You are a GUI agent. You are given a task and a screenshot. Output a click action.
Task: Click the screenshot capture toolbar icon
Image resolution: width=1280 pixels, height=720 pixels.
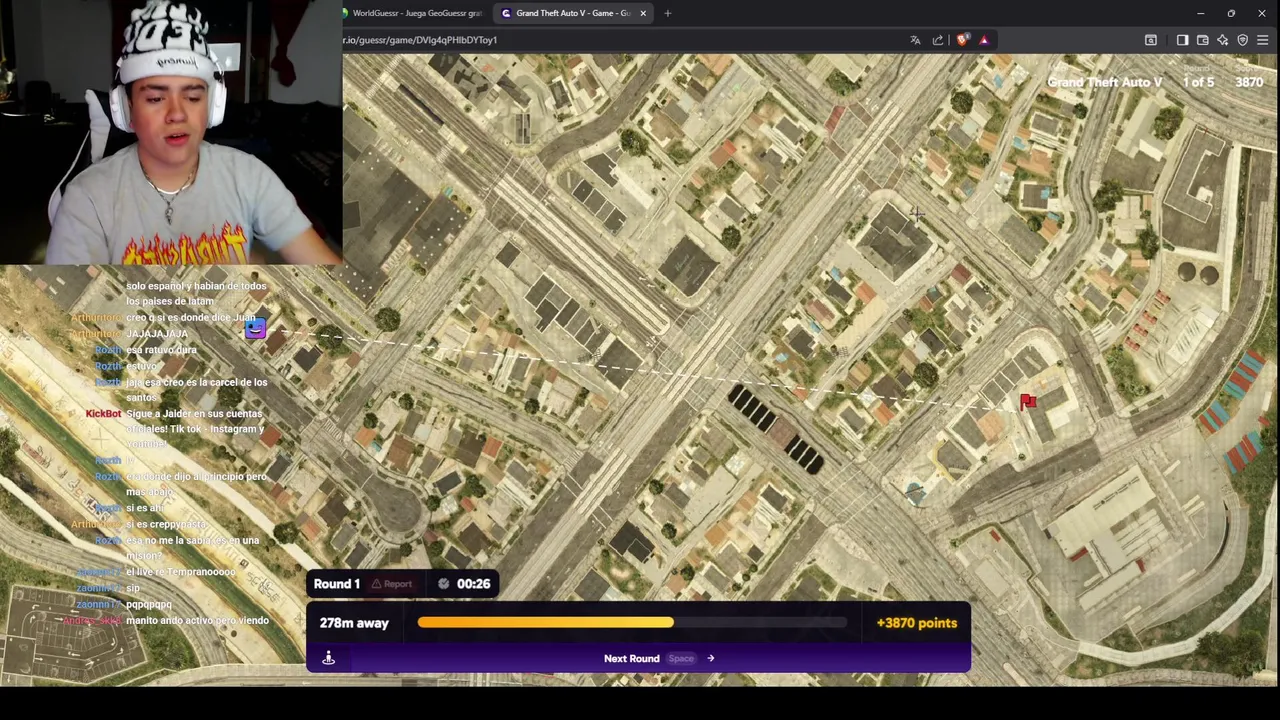[1151, 40]
